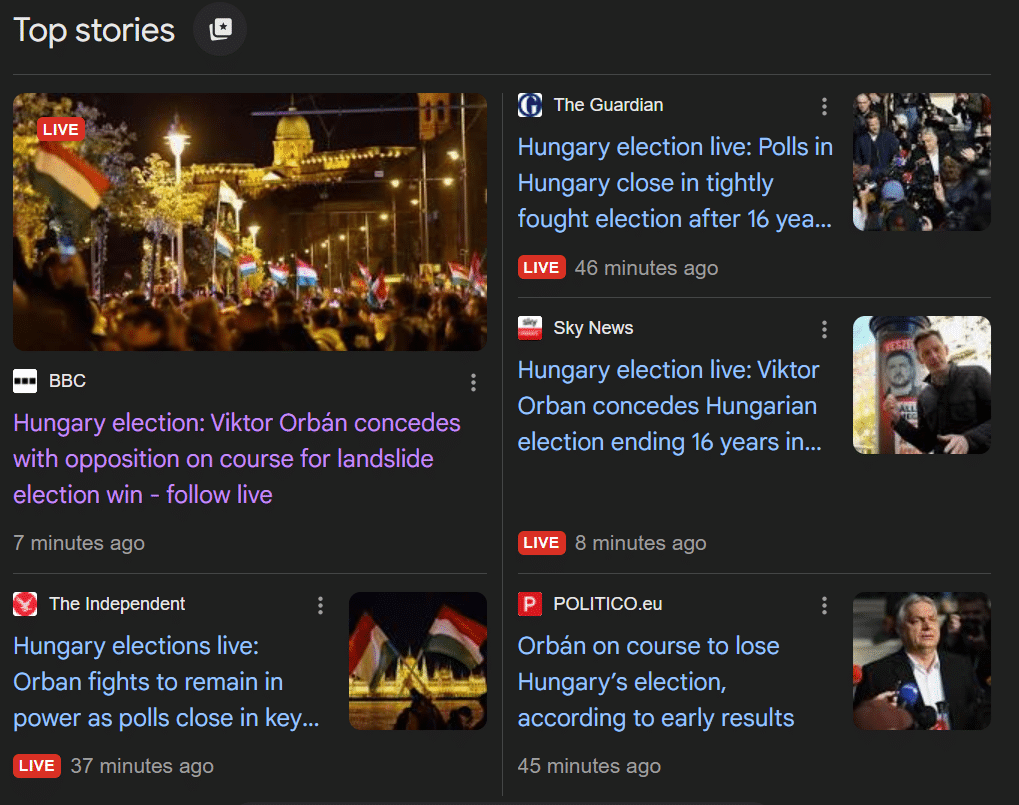Screen dimensions: 1019x805
Task: Click the POLITICO.eu publisher logo
Action: click(529, 604)
